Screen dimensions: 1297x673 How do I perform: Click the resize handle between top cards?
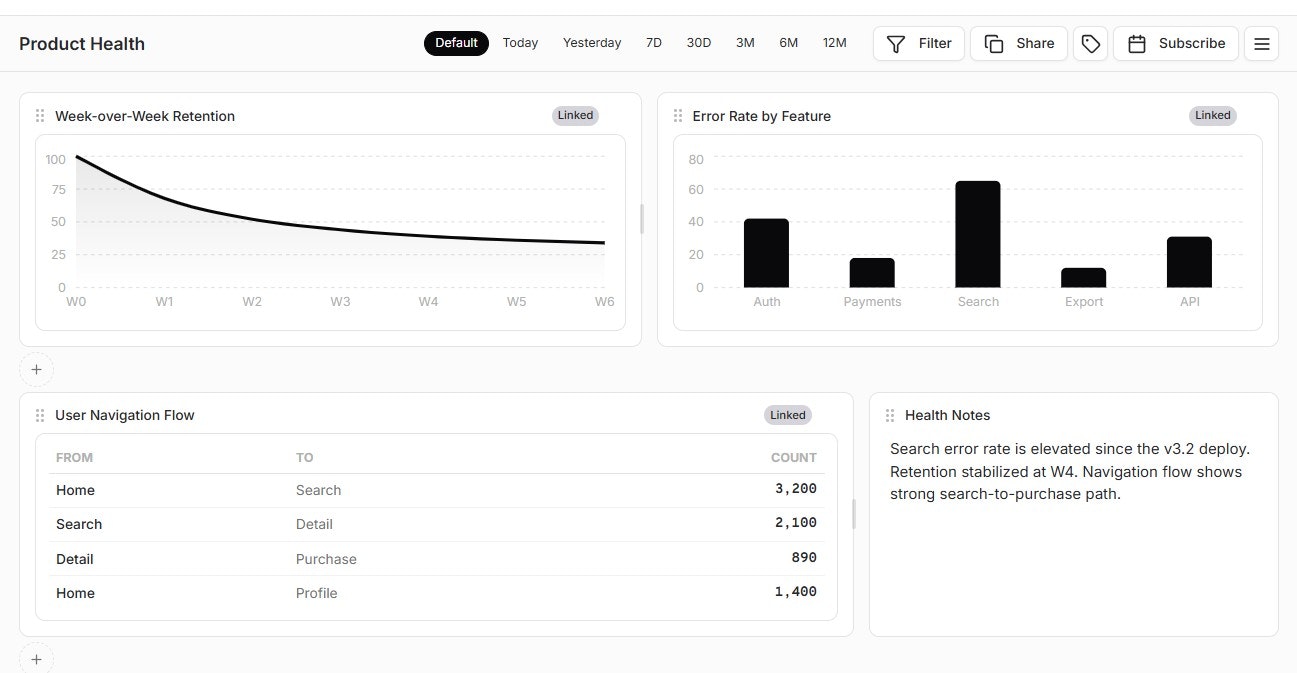[642, 219]
